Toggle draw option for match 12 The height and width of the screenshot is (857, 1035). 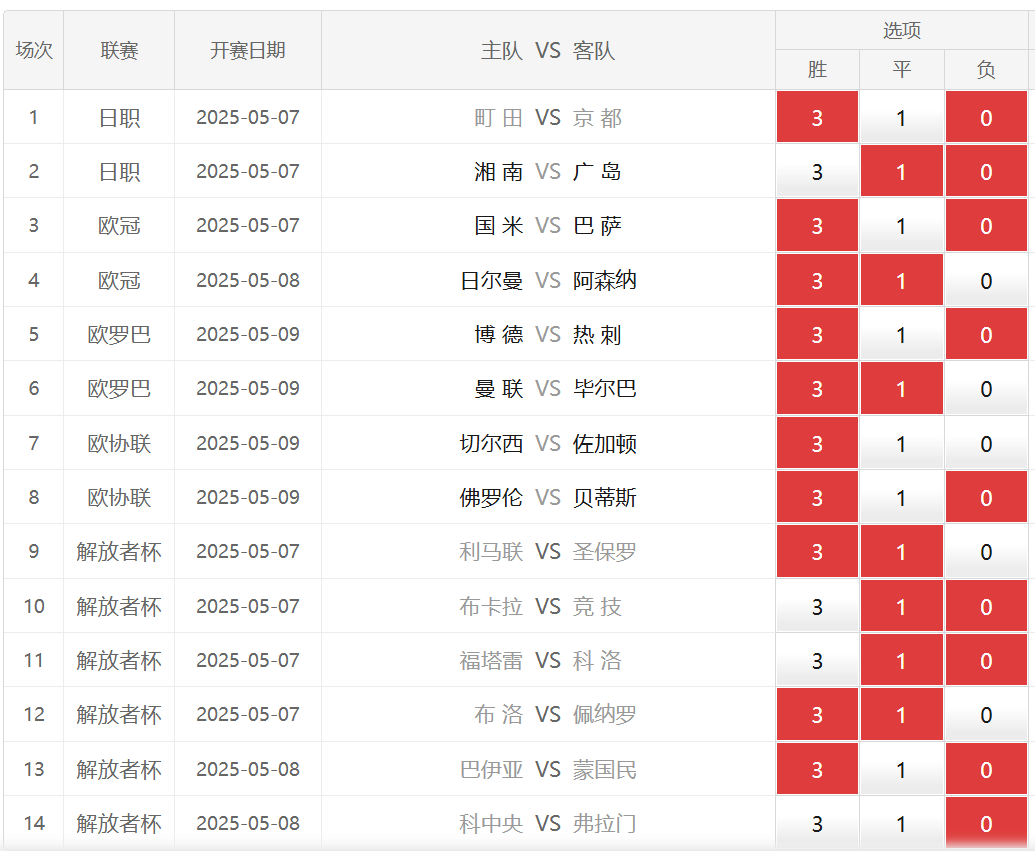[901, 715]
